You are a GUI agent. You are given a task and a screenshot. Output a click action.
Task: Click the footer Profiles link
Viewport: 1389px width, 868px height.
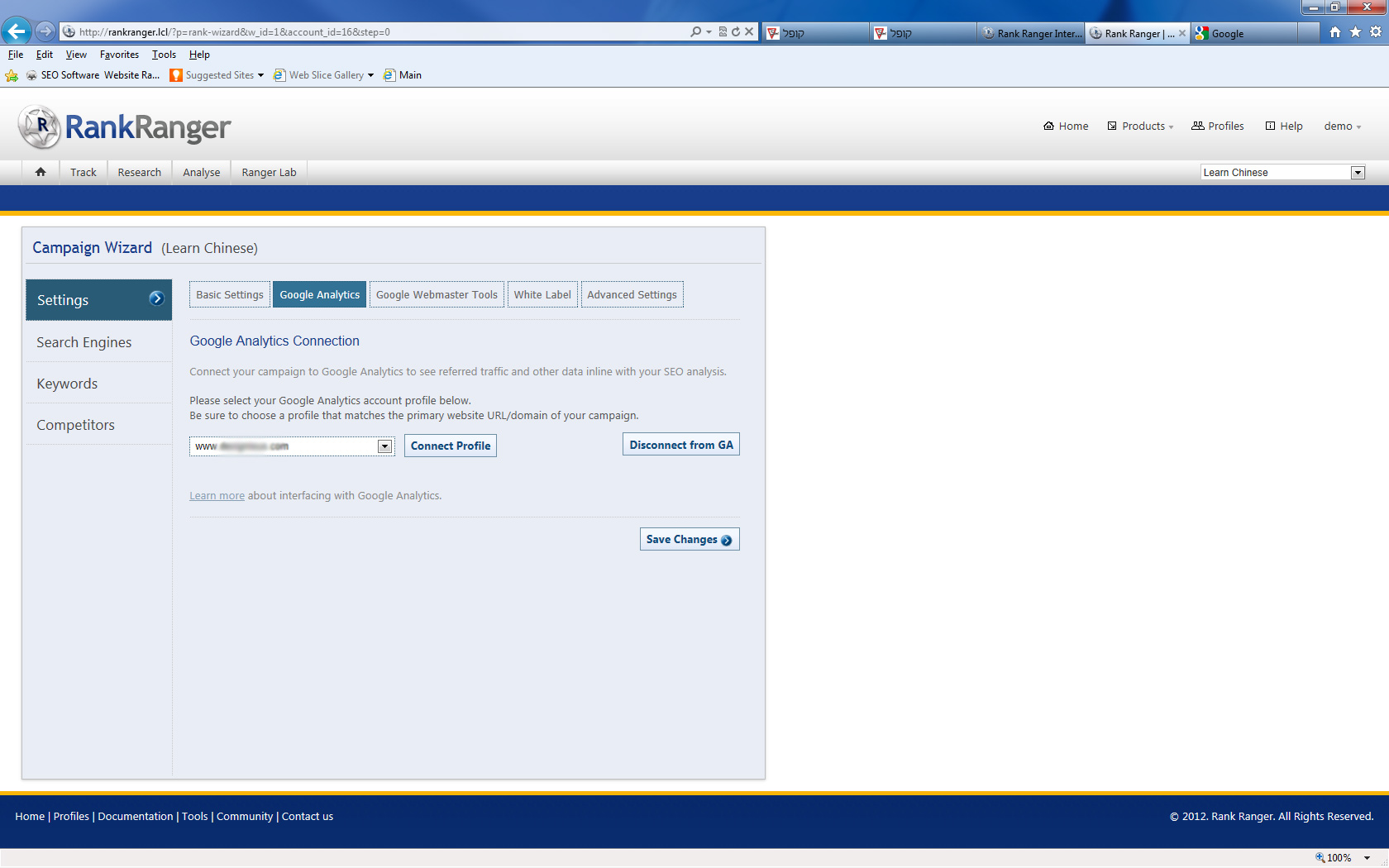71,817
